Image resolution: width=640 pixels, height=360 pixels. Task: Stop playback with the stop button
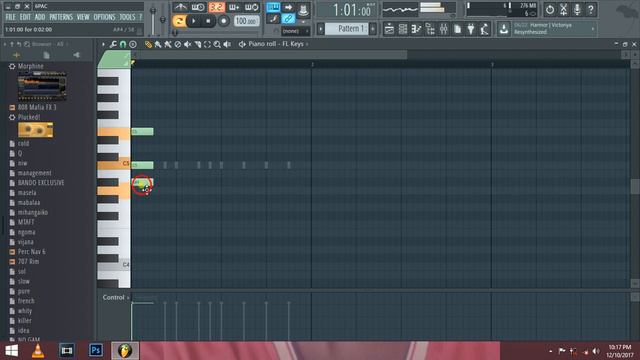coord(208,21)
